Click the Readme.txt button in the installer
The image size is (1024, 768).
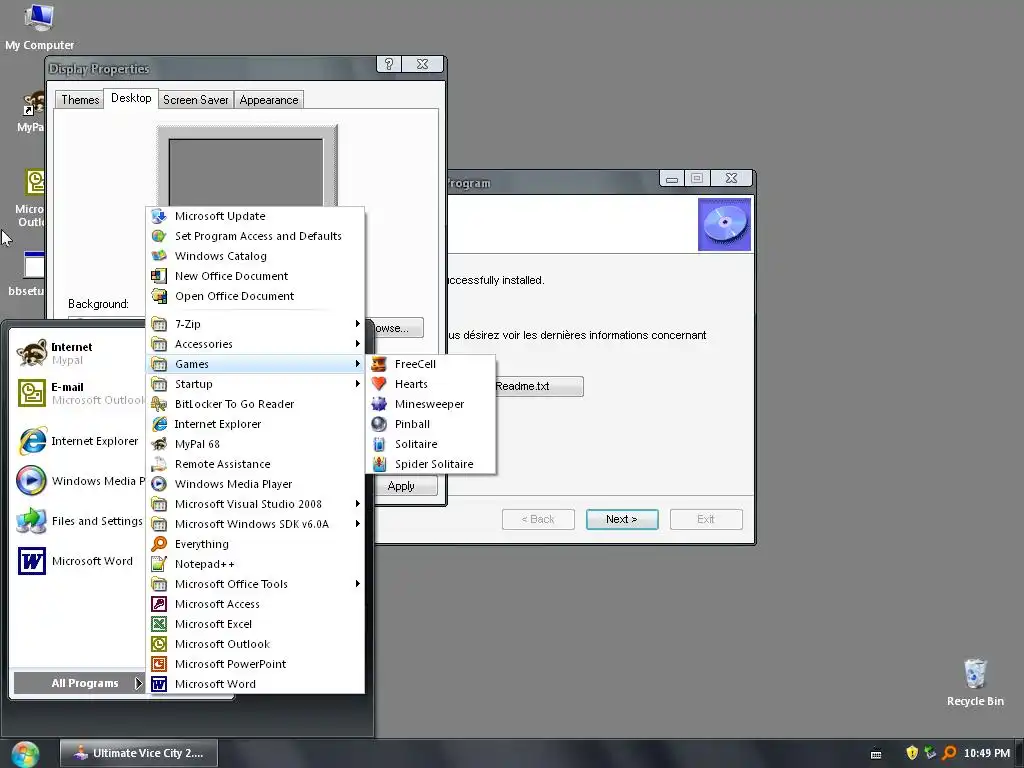point(539,386)
